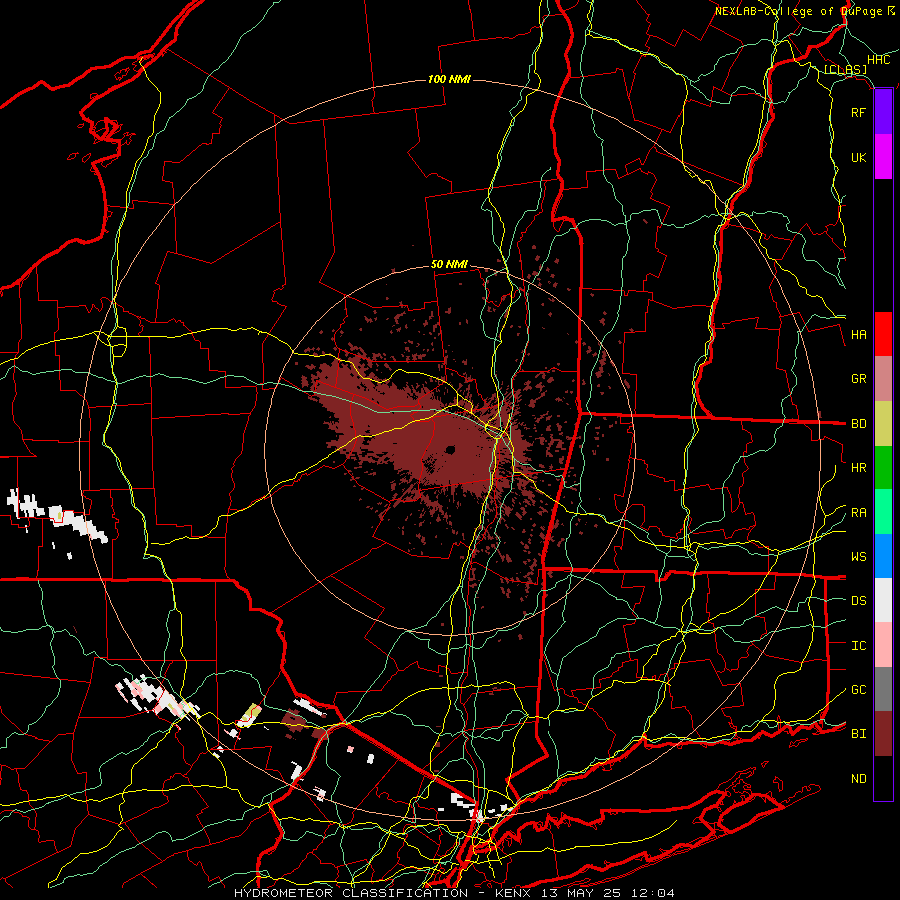Click the WS blue legend swatch
The image size is (900, 900).
(x=883, y=556)
